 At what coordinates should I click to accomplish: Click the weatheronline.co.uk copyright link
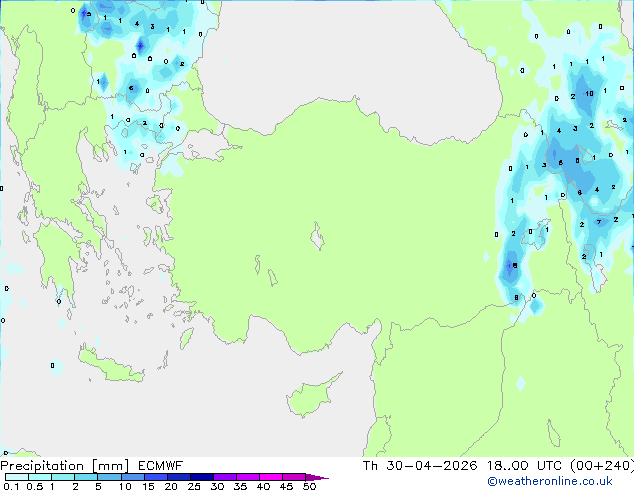pos(550,481)
